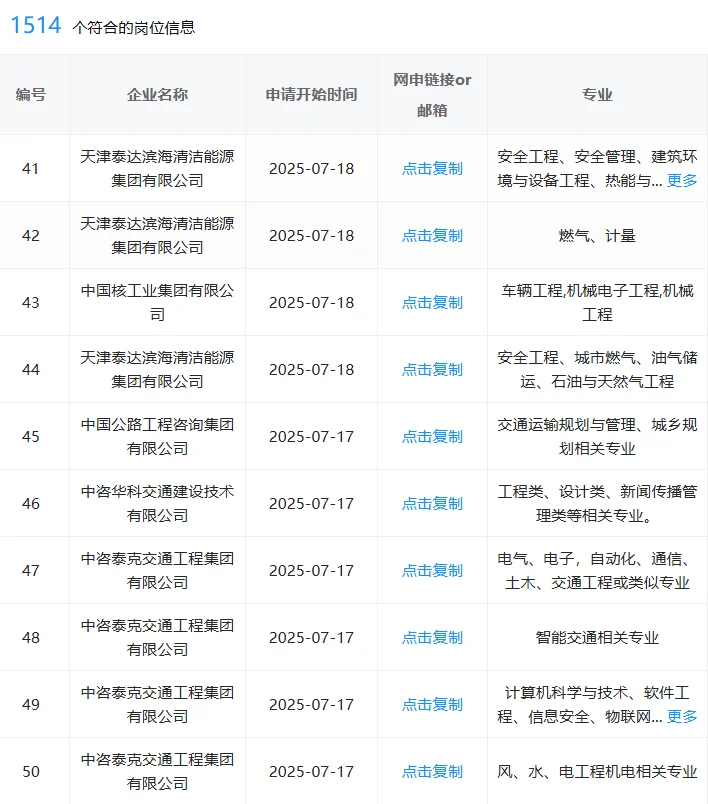Click the 电气、电子，自动化 major cell
The height and width of the screenshot is (804, 708).
[x=597, y=571]
